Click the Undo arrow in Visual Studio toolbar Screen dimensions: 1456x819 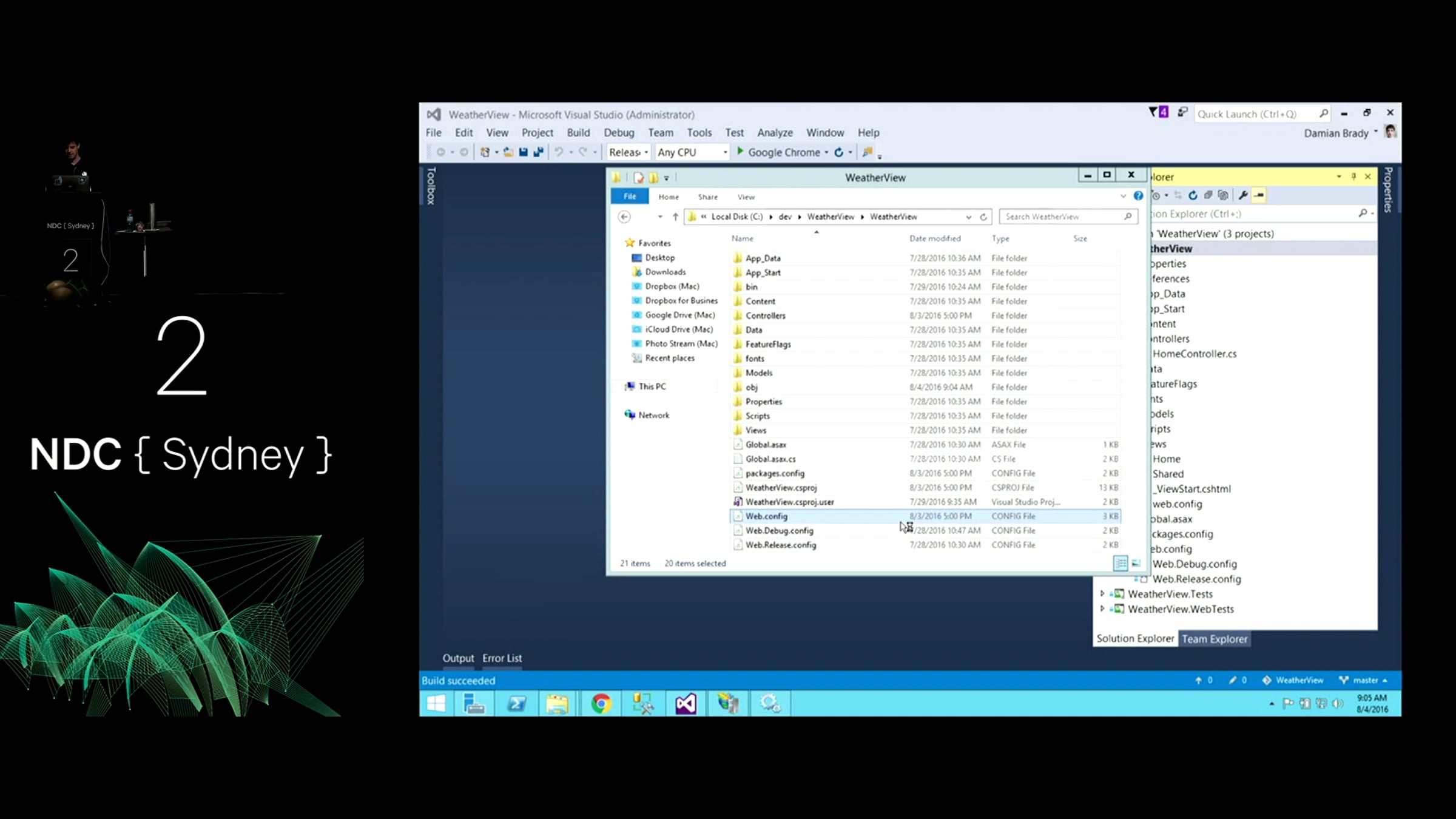(x=559, y=152)
